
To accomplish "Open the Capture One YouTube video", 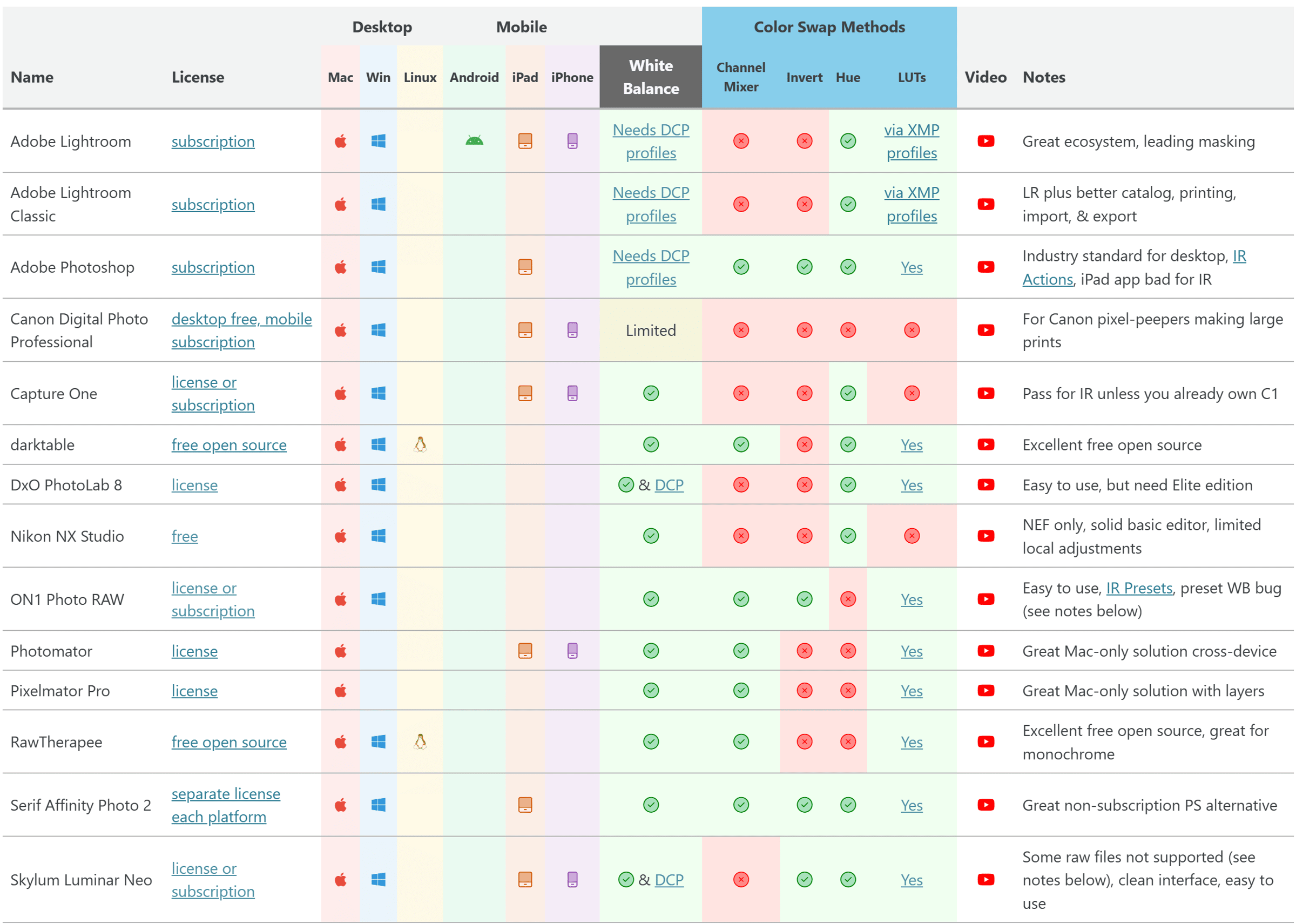I will [x=986, y=393].
